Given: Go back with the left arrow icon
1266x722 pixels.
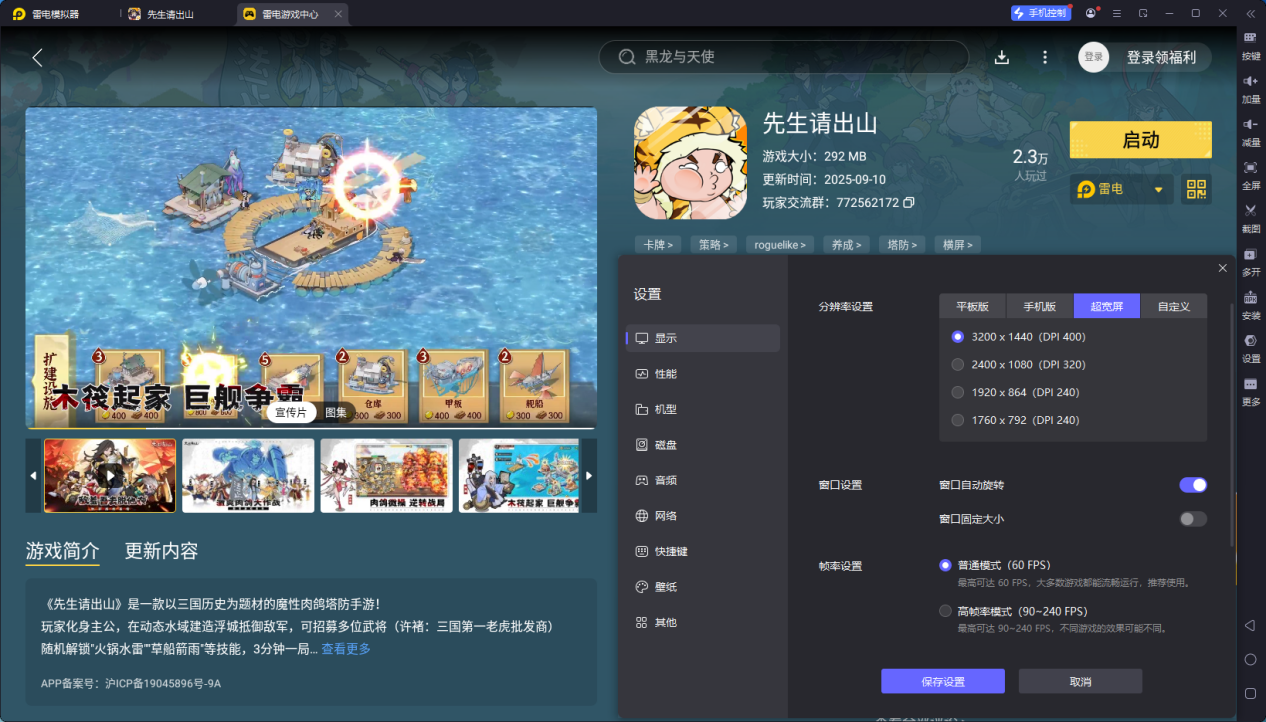Looking at the screenshot, I should [x=37, y=57].
